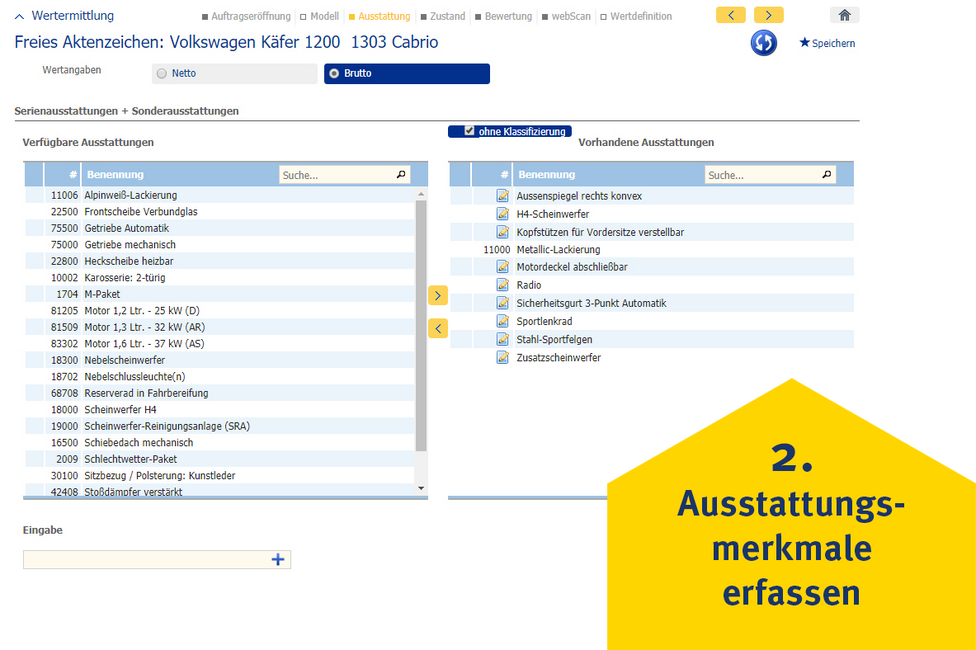The height and width of the screenshot is (650, 976).
Task: Open the Modell step
Action: (x=319, y=16)
